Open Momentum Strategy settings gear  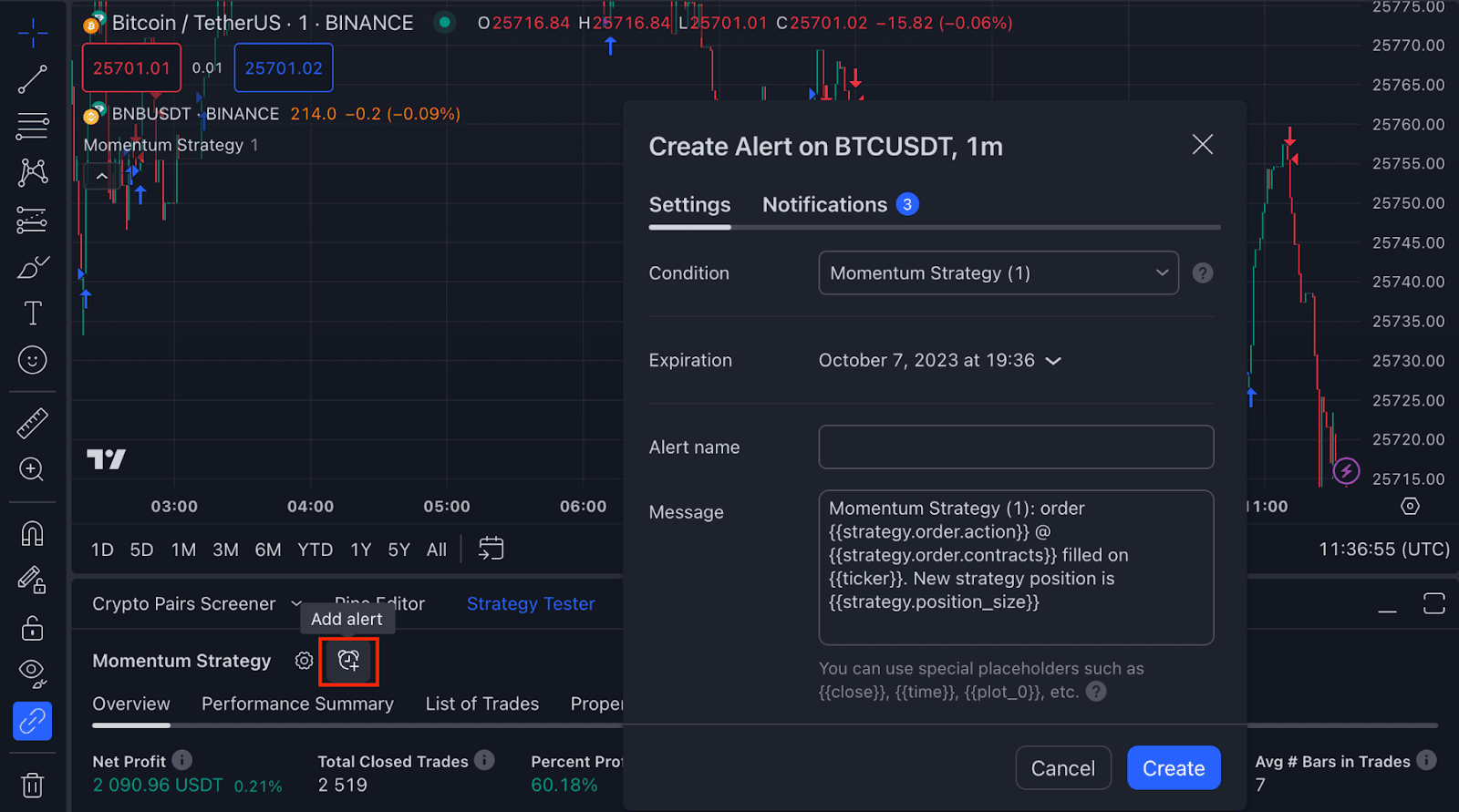coord(304,661)
